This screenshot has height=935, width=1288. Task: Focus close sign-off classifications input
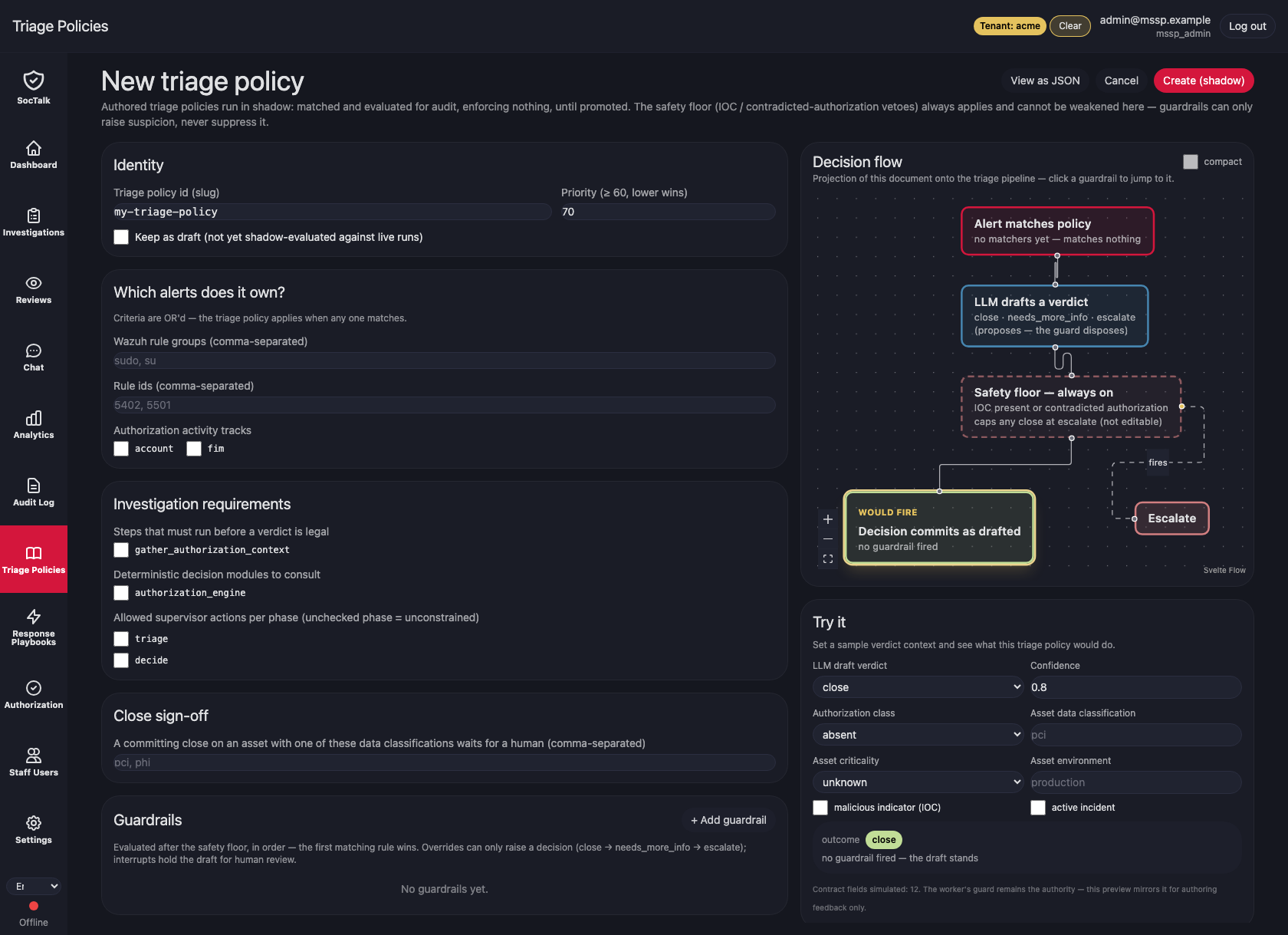(x=445, y=762)
